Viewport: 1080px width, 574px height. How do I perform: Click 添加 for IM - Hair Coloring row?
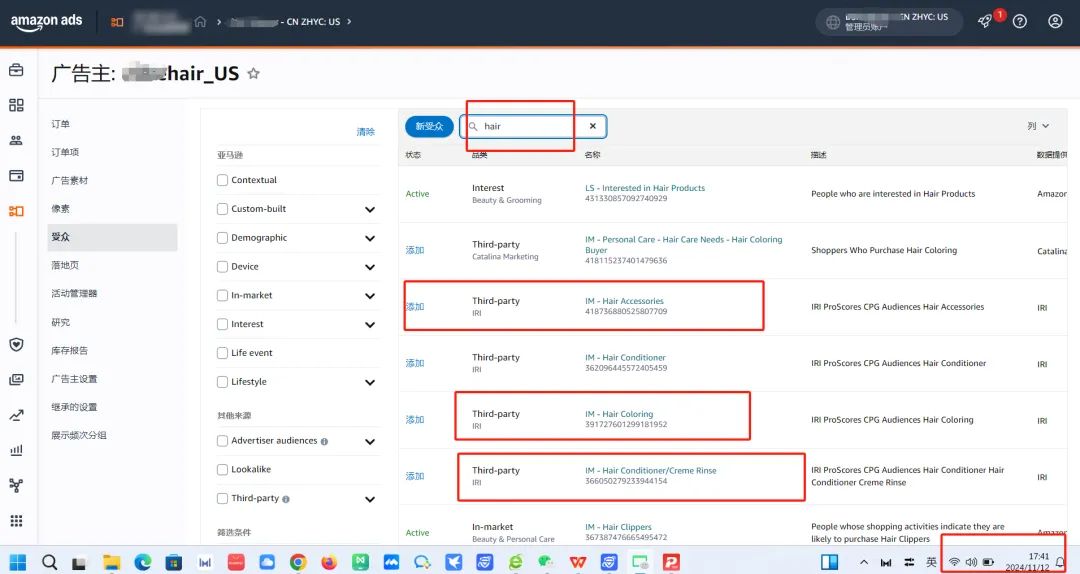tap(415, 420)
